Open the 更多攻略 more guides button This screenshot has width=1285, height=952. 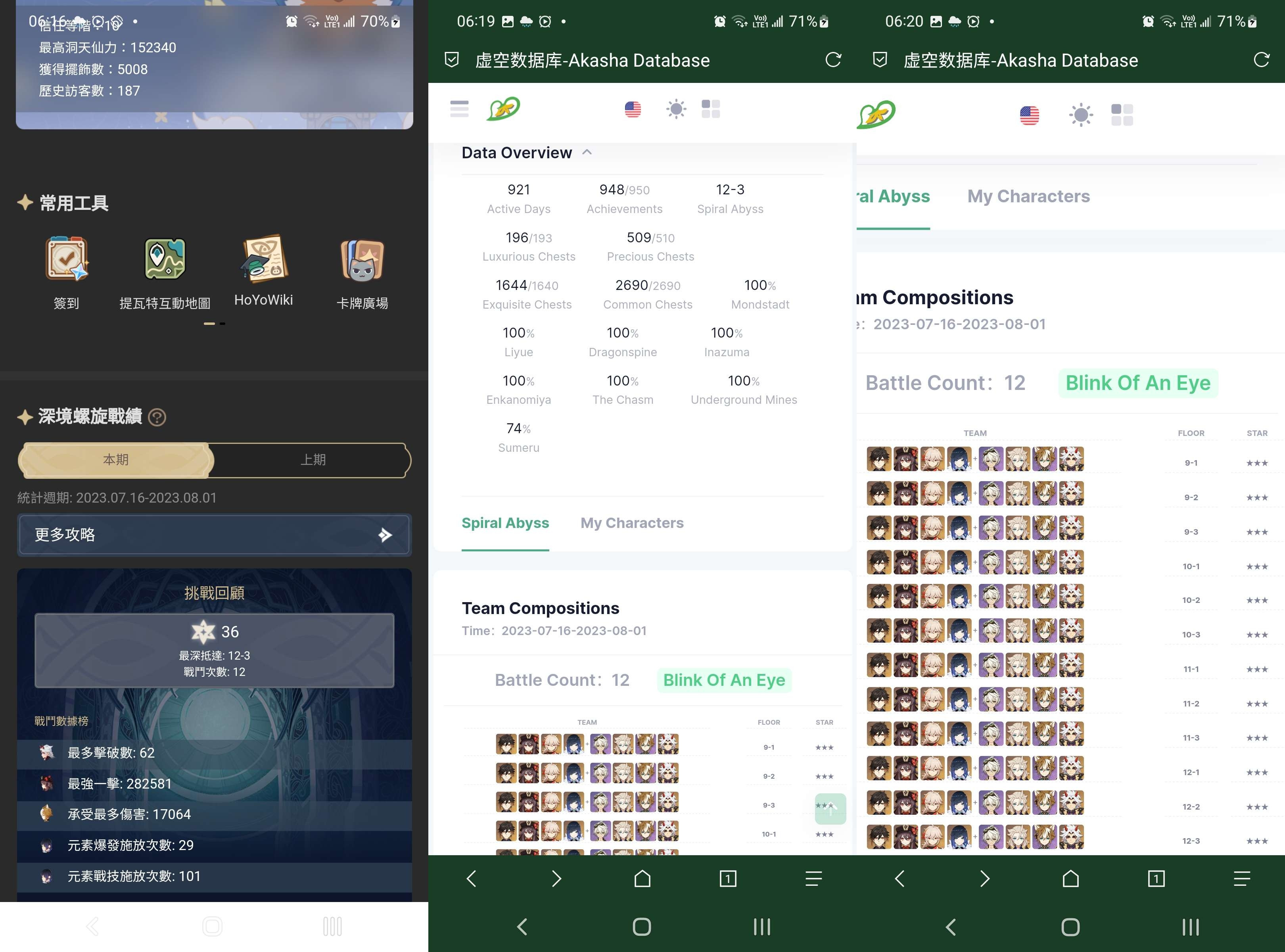pyautogui.click(x=214, y=535)
